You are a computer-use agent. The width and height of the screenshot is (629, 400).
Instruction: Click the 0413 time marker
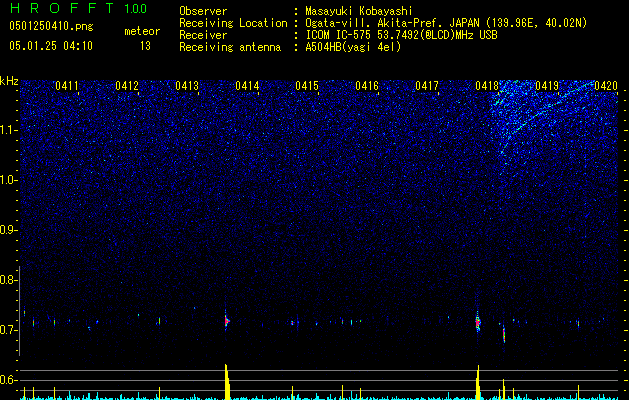(x=187, y=86)
